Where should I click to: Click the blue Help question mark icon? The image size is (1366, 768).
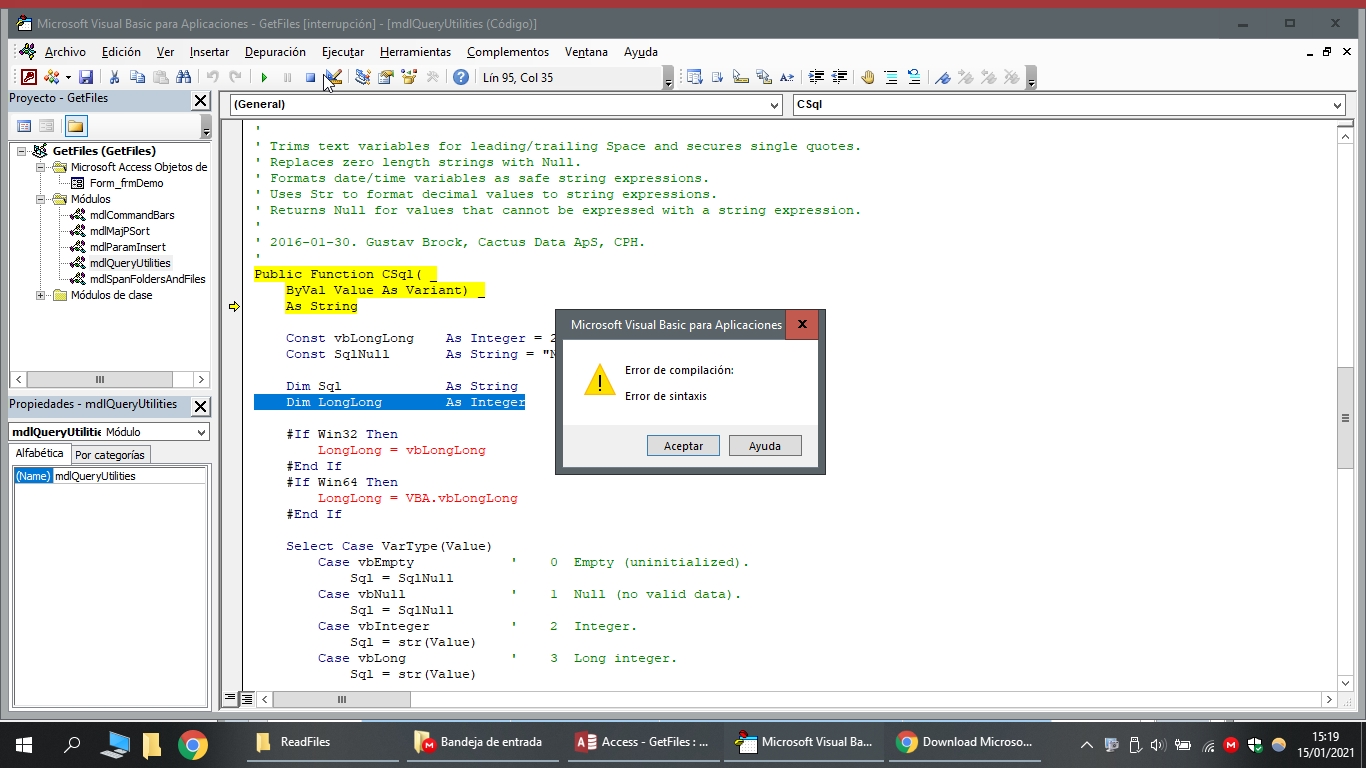tap(460, 77)
